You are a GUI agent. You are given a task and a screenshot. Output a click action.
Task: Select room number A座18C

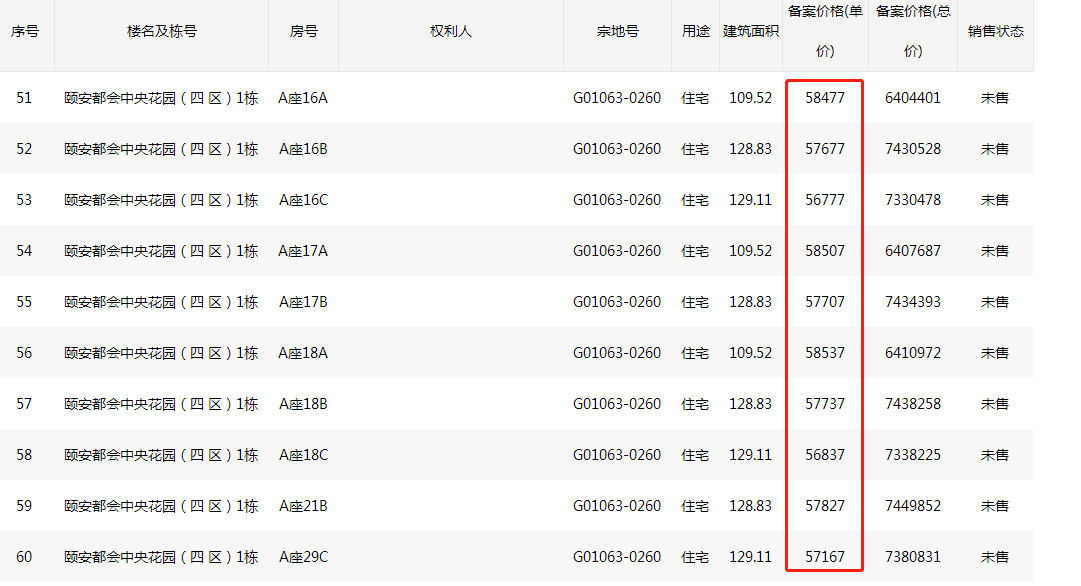pos(303,455)
